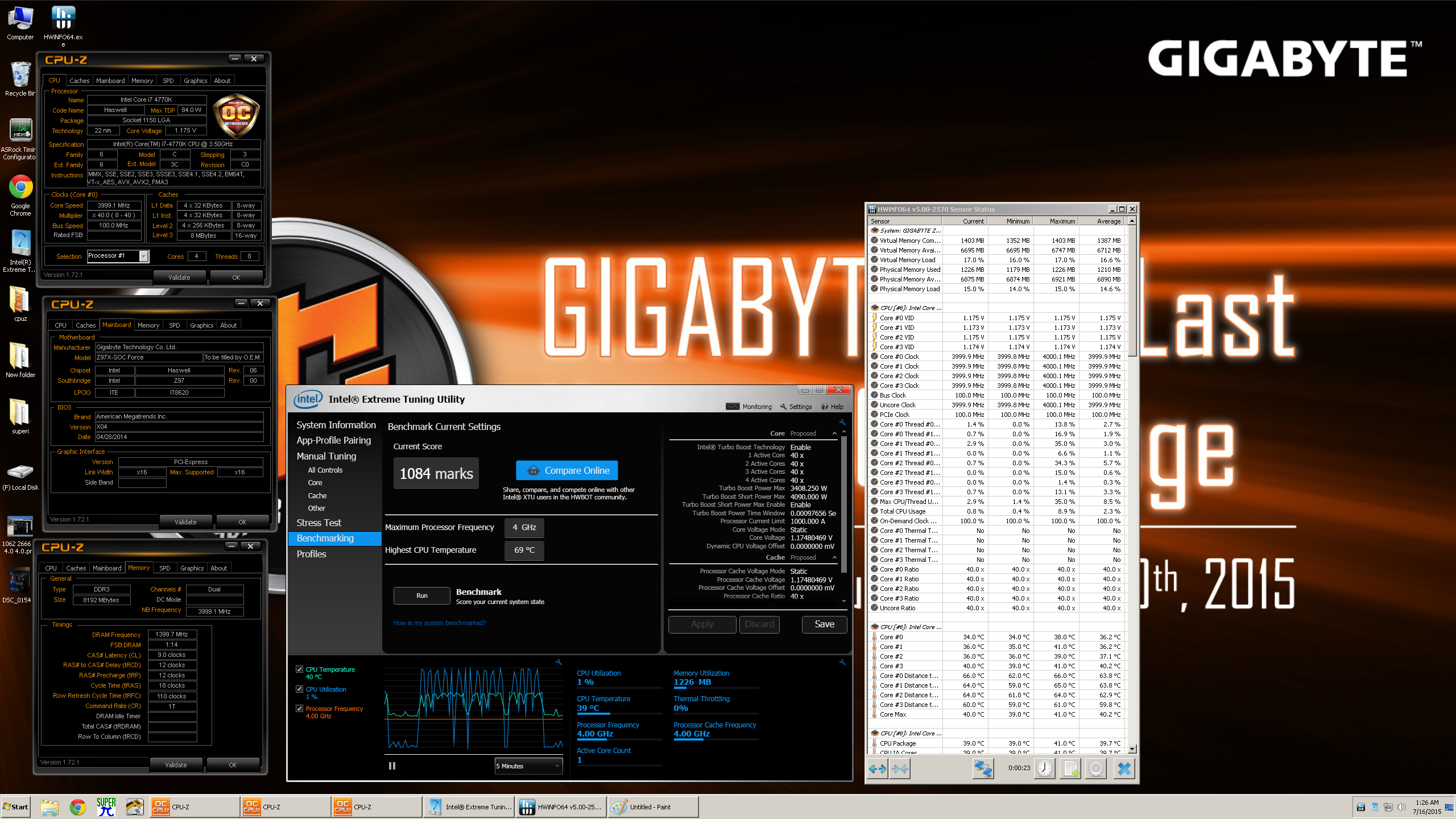Open the Intel Extreme Tuning desktop shortcut
This screenshot has height=819, width=1456.
[20, 251]
